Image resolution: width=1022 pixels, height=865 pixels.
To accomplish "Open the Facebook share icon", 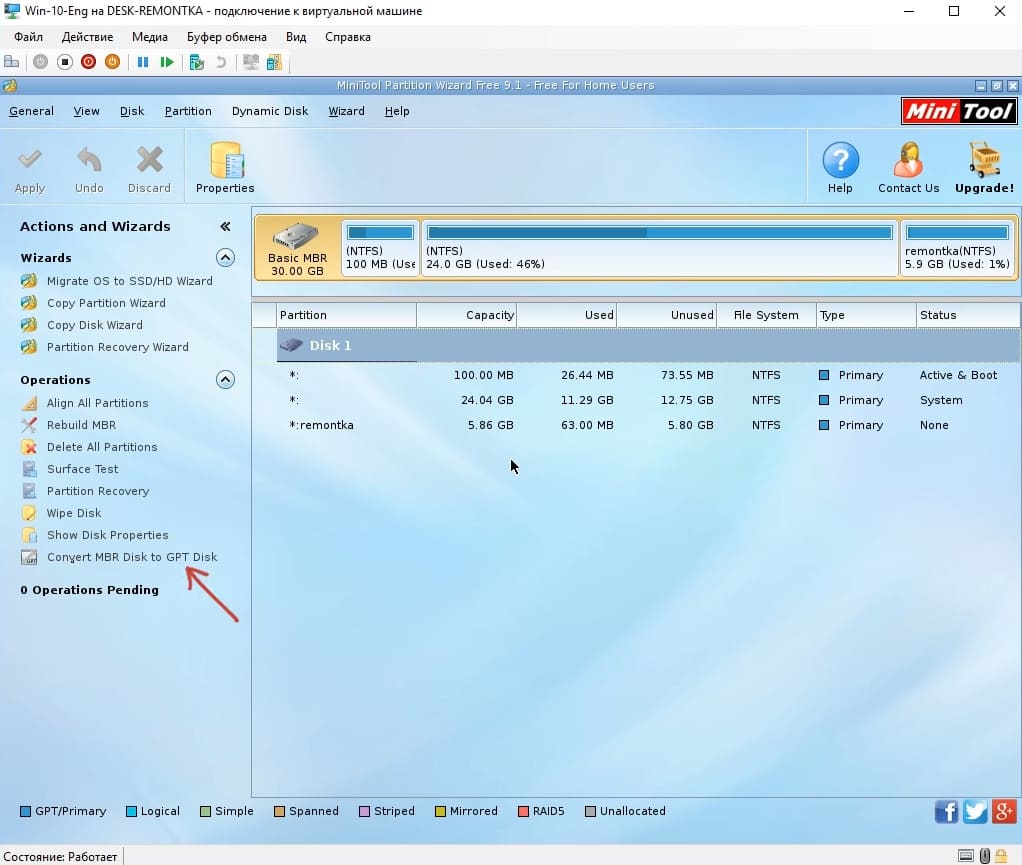I will tap(946, 812).
